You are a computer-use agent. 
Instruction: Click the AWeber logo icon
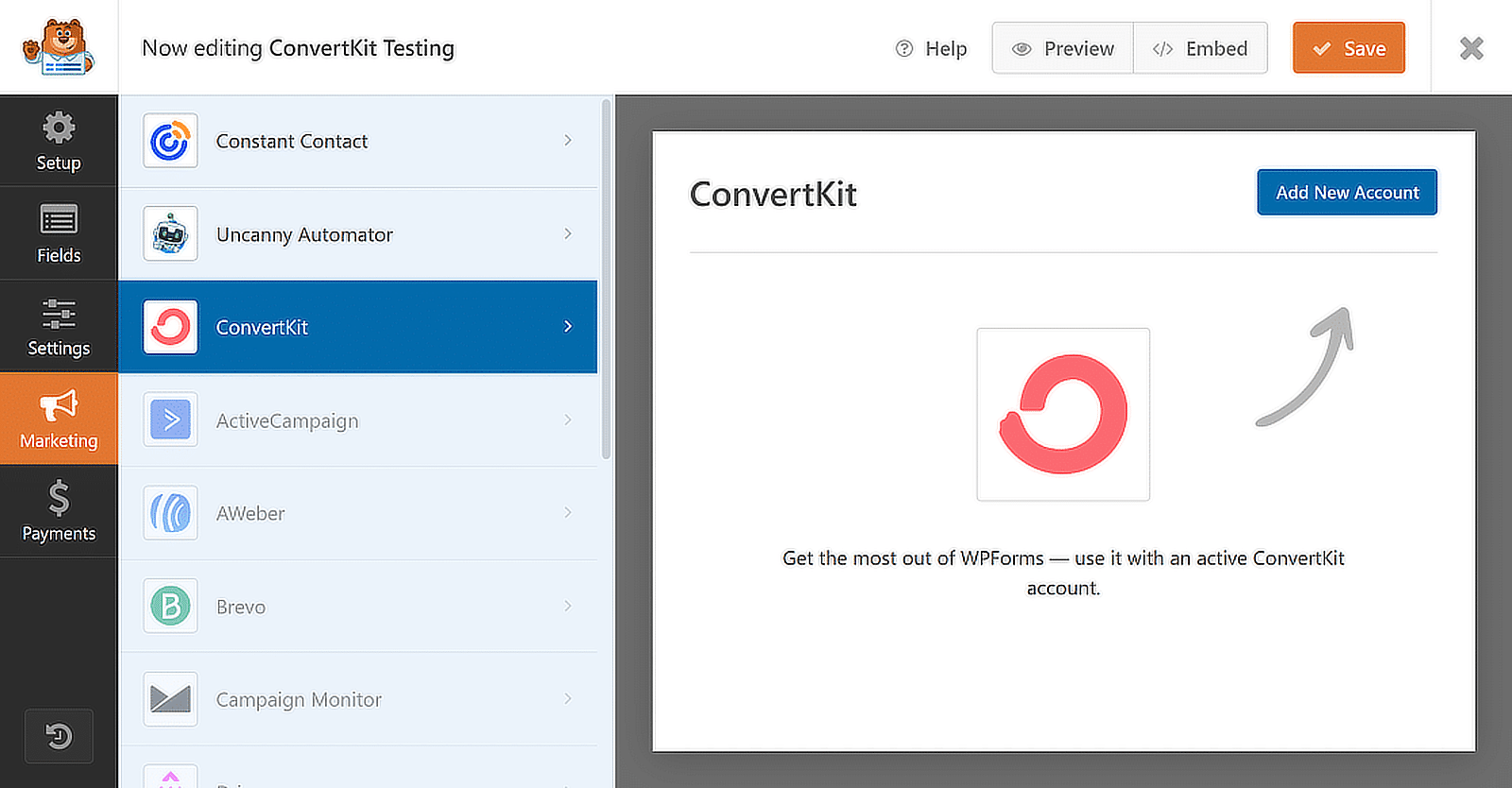[x=170, y=513]
